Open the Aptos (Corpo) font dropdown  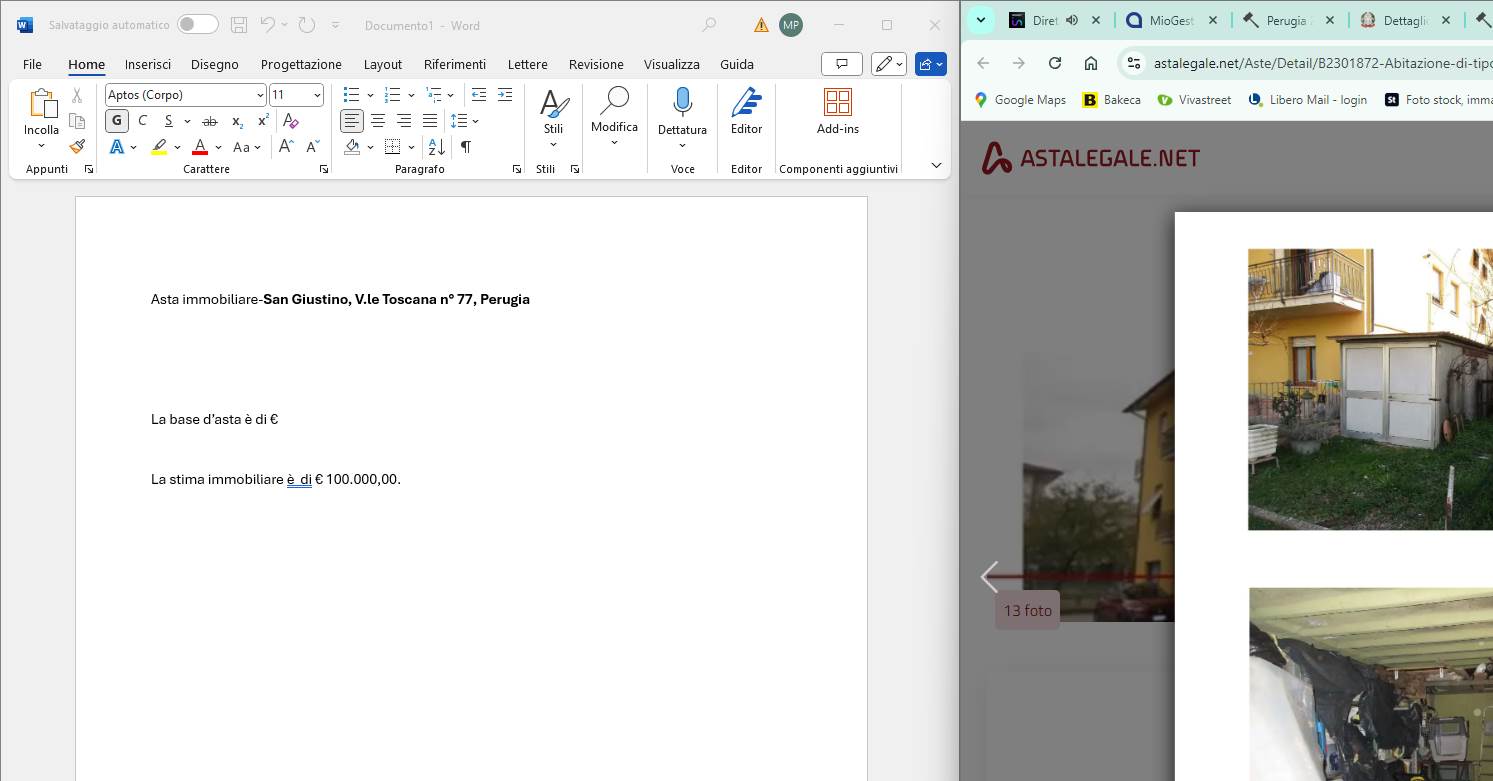260,95
